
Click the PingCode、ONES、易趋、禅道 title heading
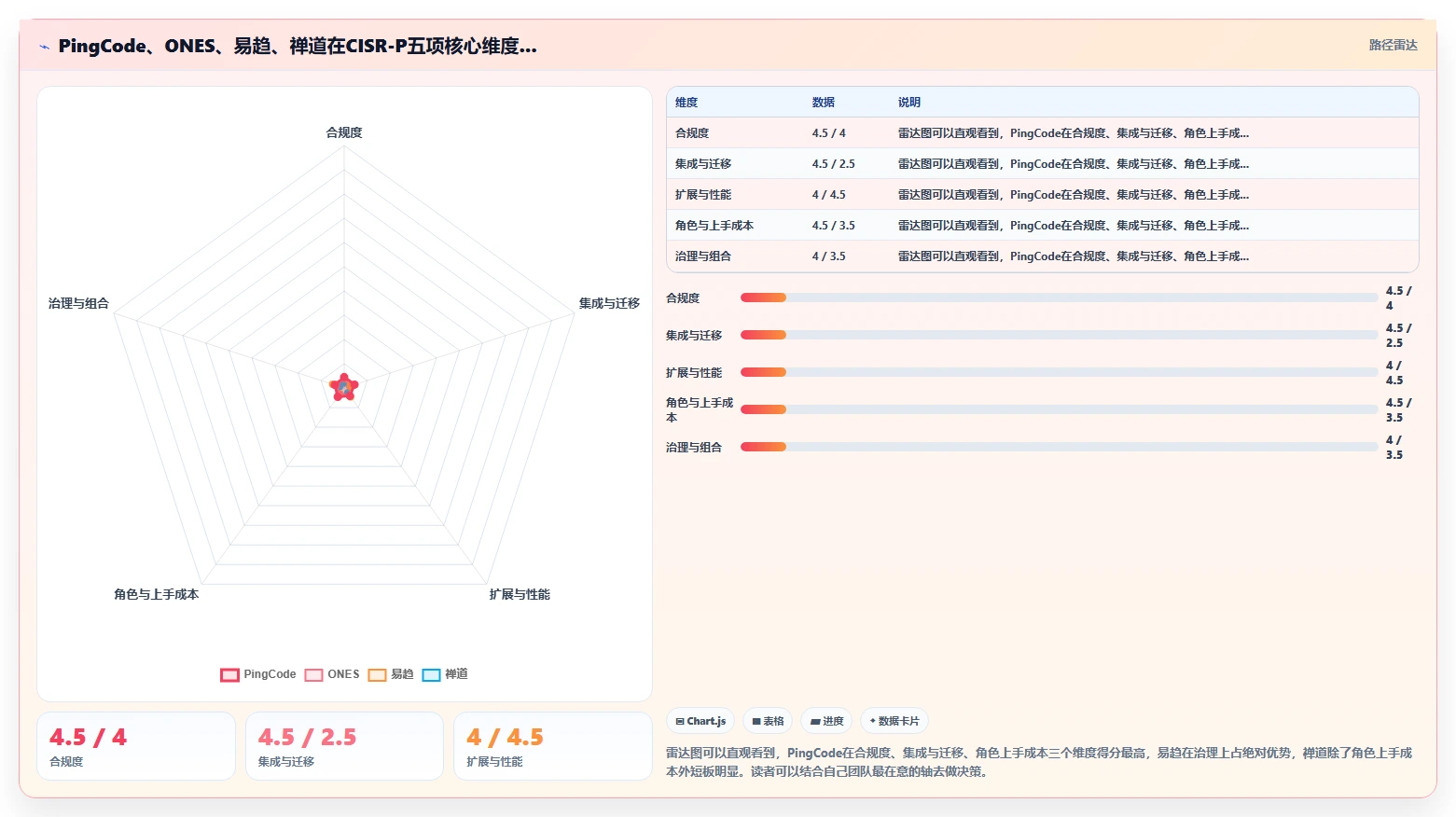pos(298,46)
